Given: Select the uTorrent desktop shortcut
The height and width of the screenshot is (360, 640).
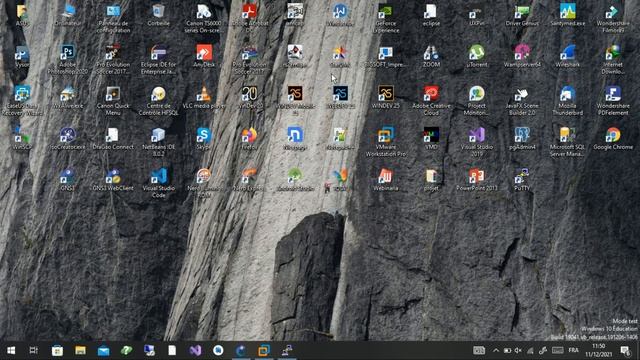Looking at the screenshot, I should click(x=476, y=56).
